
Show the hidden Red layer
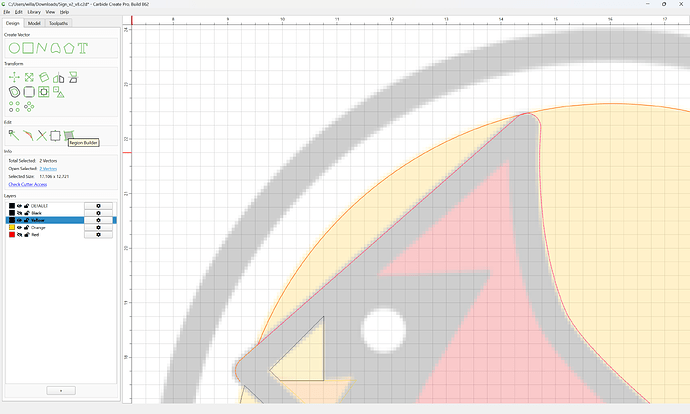click(19, 234)
